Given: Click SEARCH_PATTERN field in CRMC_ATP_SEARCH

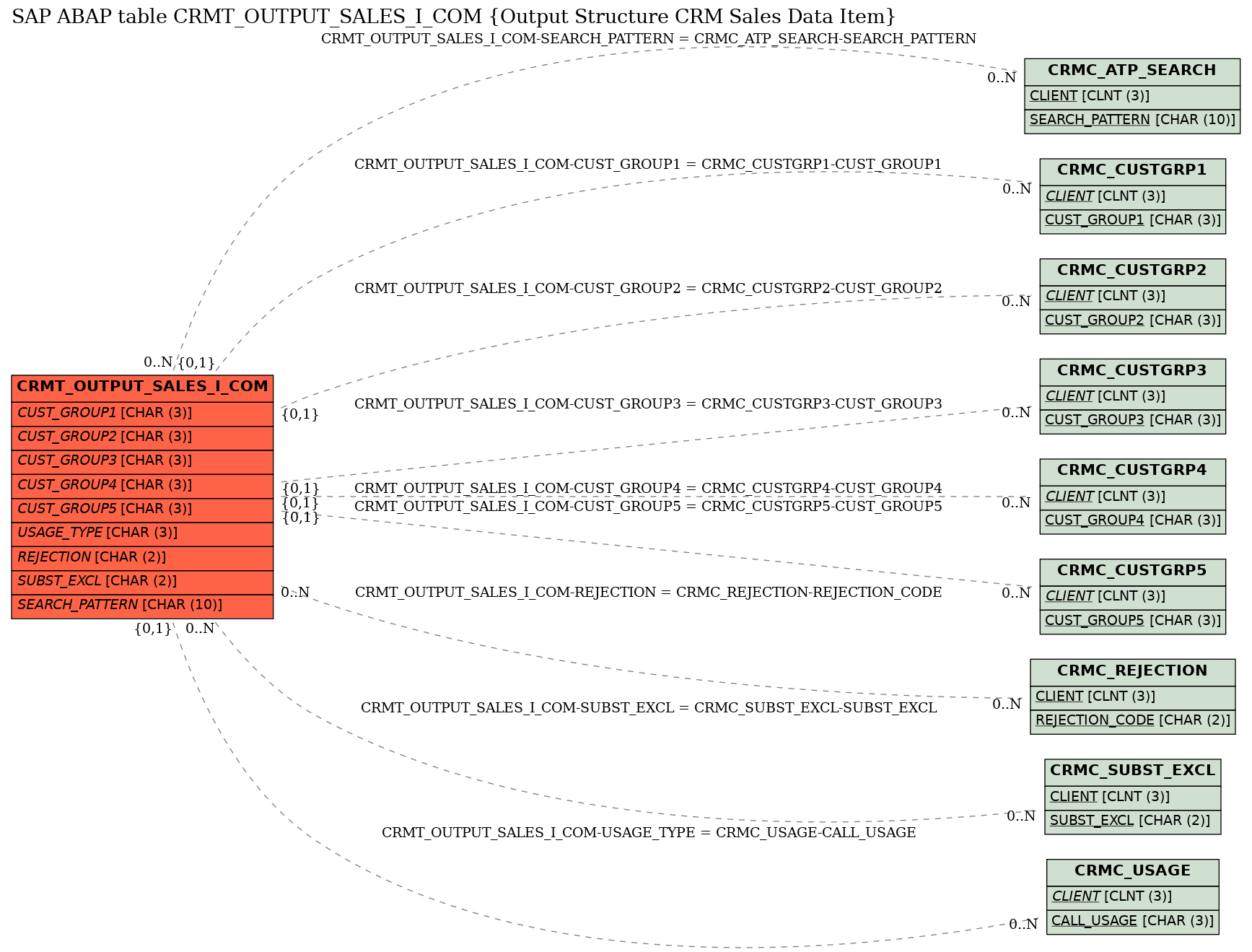Looking at the screenshot, I should [1132, 121].
